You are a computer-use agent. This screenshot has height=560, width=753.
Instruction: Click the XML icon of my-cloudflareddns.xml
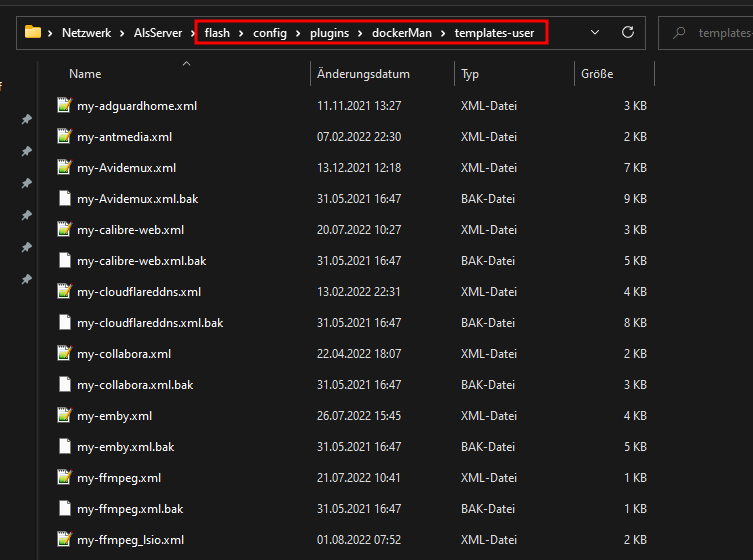click(x=64, y=291)
